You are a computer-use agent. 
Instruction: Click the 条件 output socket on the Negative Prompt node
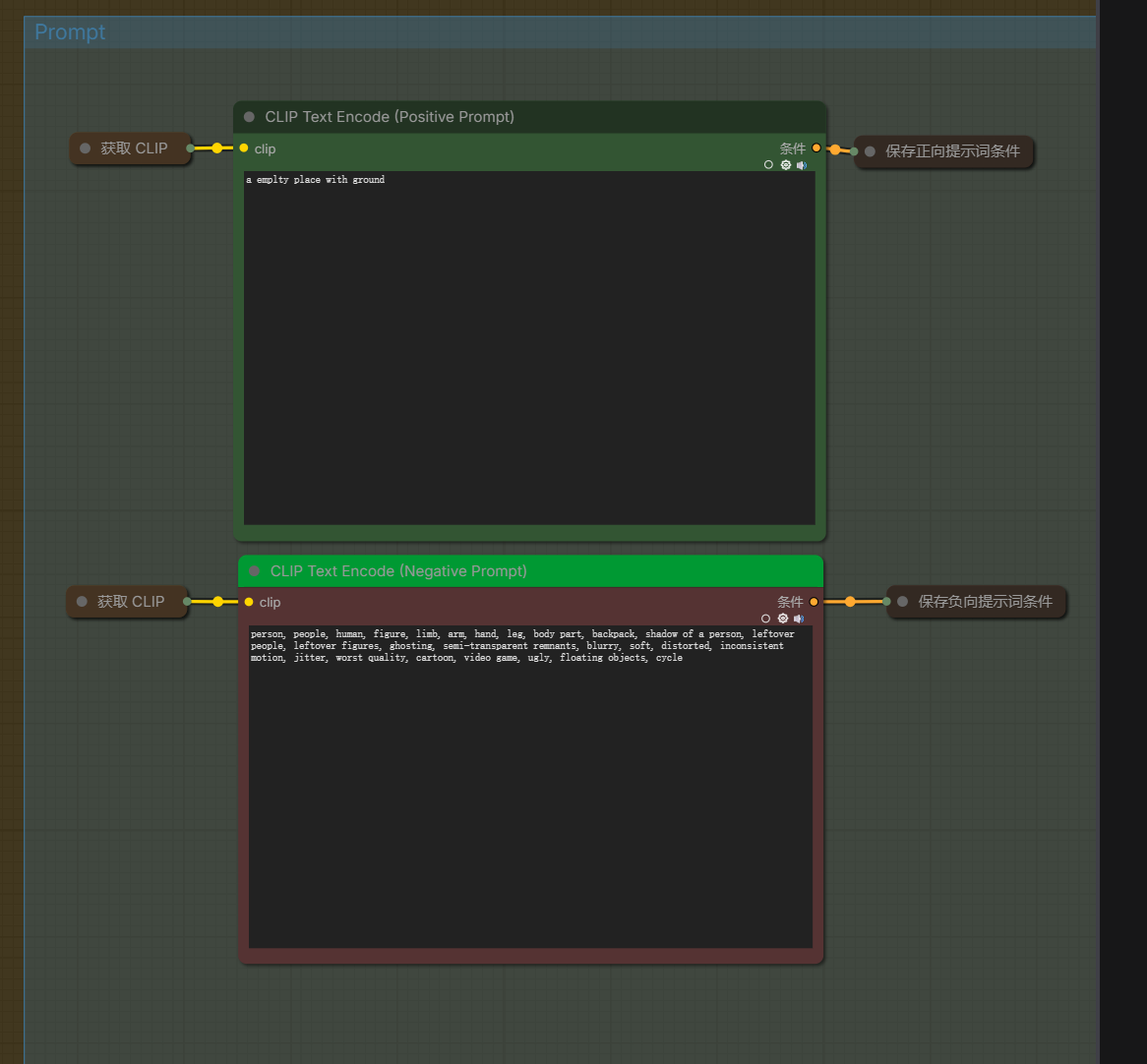(814, 602)
